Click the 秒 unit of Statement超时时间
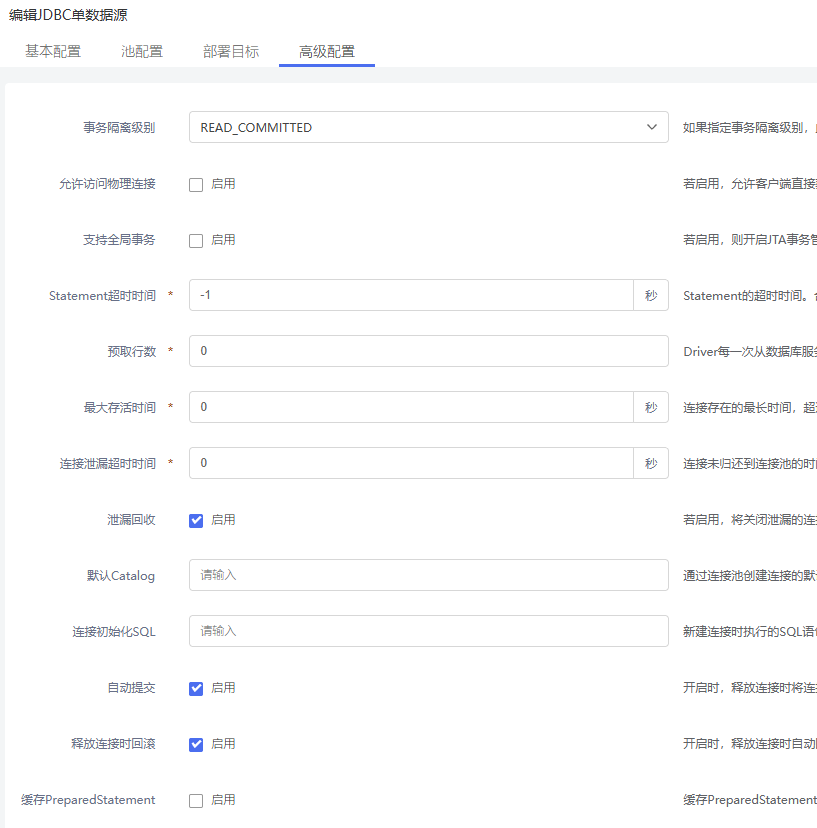Screen dimensions: 817x828 pyautogui.click(x=651, y=295)
